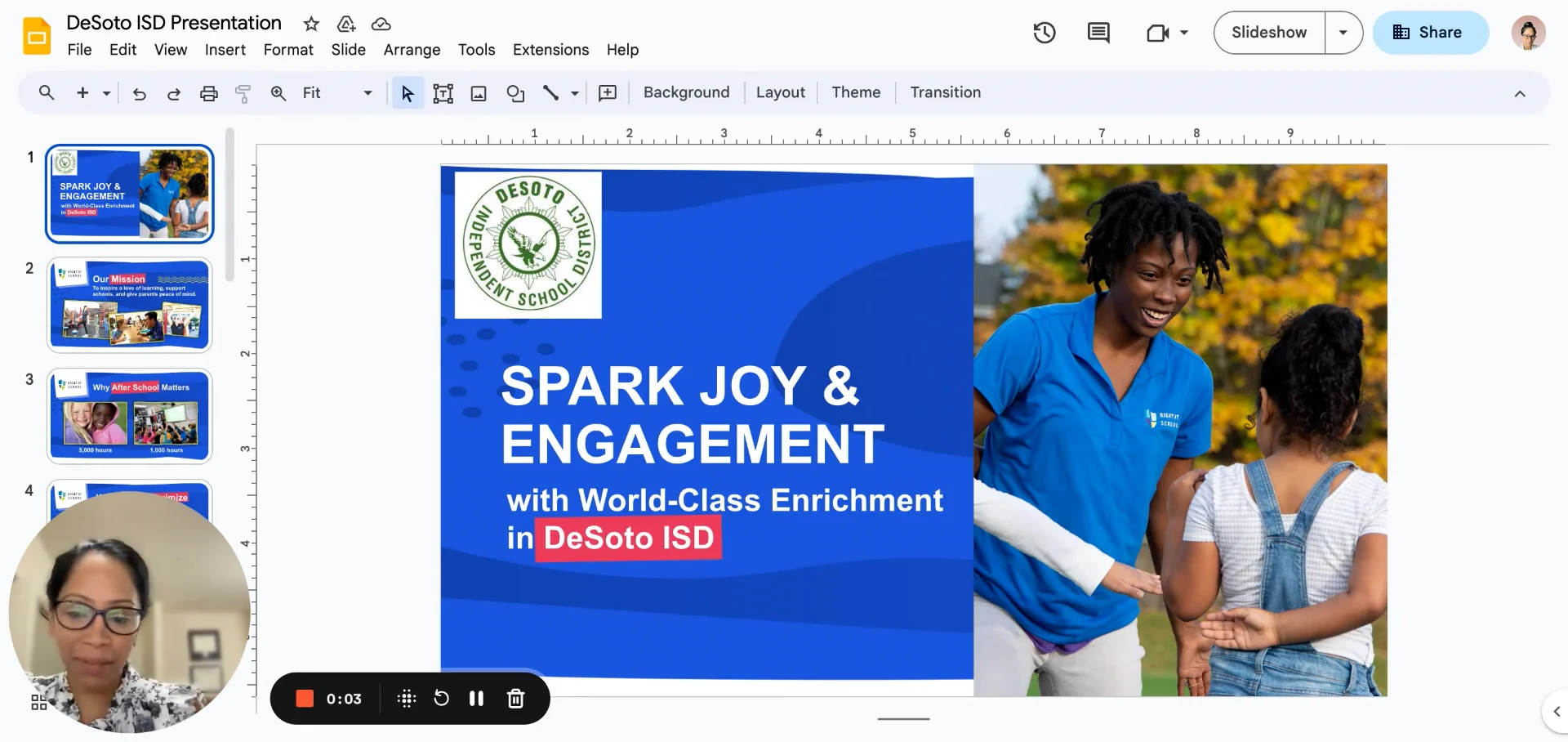Add a new slide with plus icon
Viewport: 1568px width, 742px height.
point(82,93)
